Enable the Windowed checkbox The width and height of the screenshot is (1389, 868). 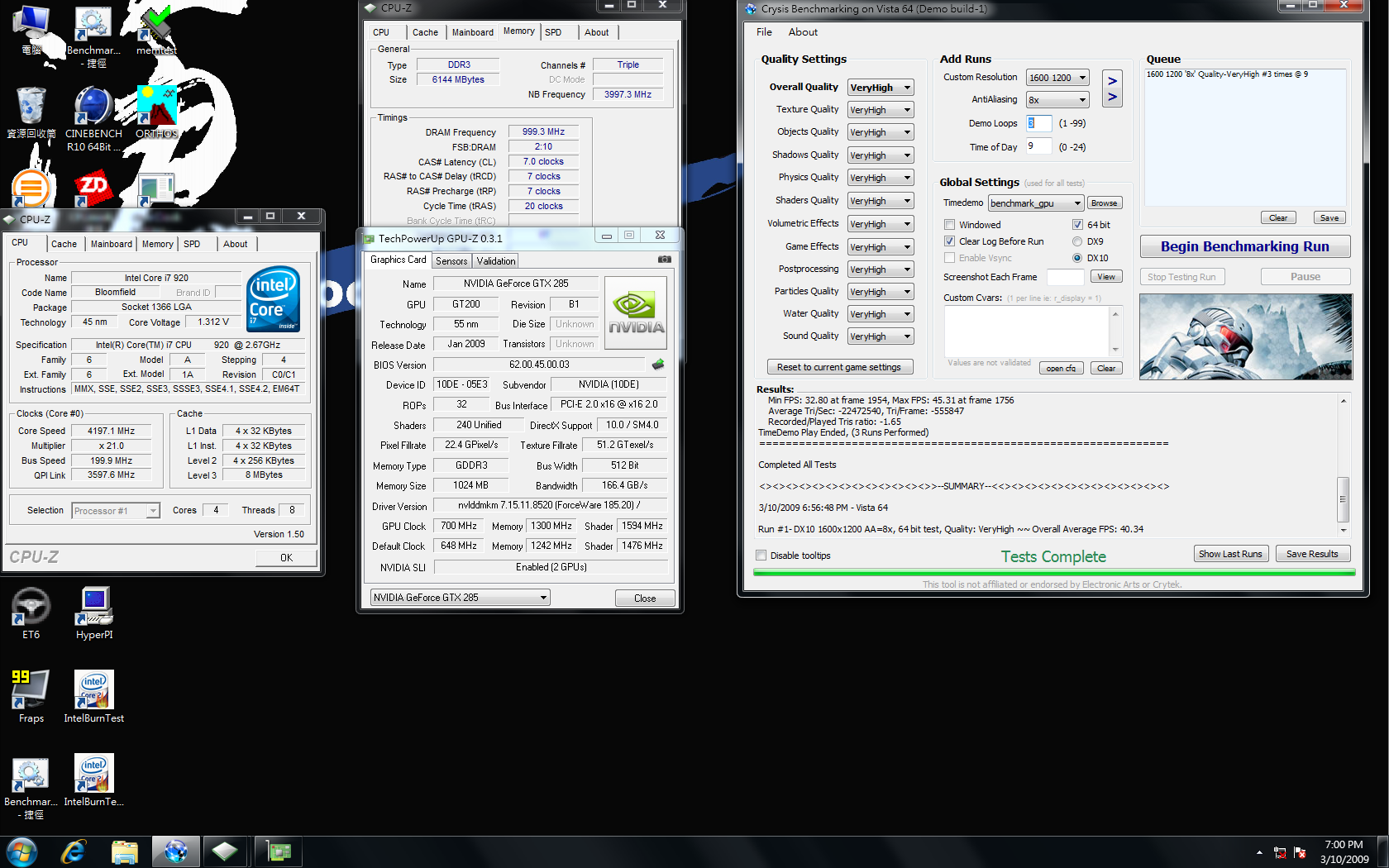click(x=950, y=225)
